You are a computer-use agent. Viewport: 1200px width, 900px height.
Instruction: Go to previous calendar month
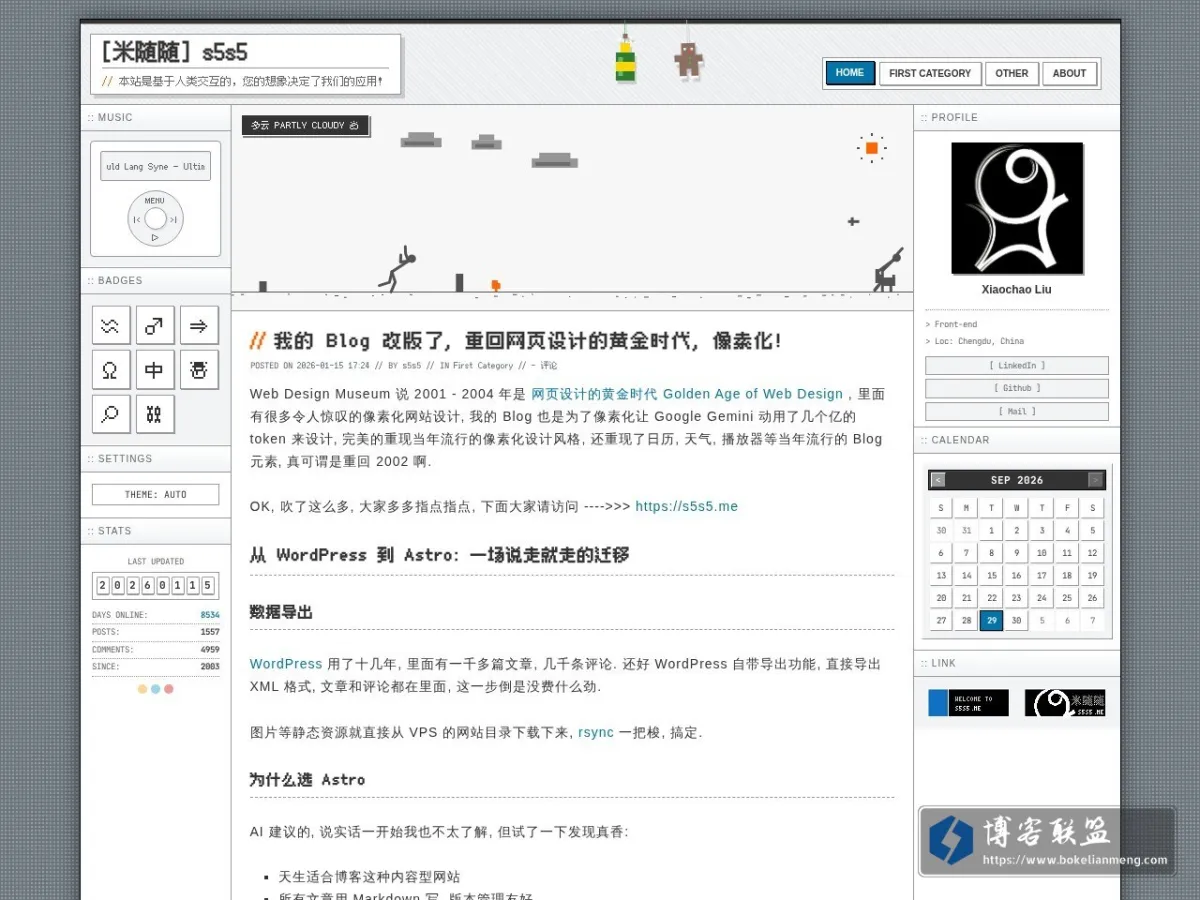coord(938,480)
